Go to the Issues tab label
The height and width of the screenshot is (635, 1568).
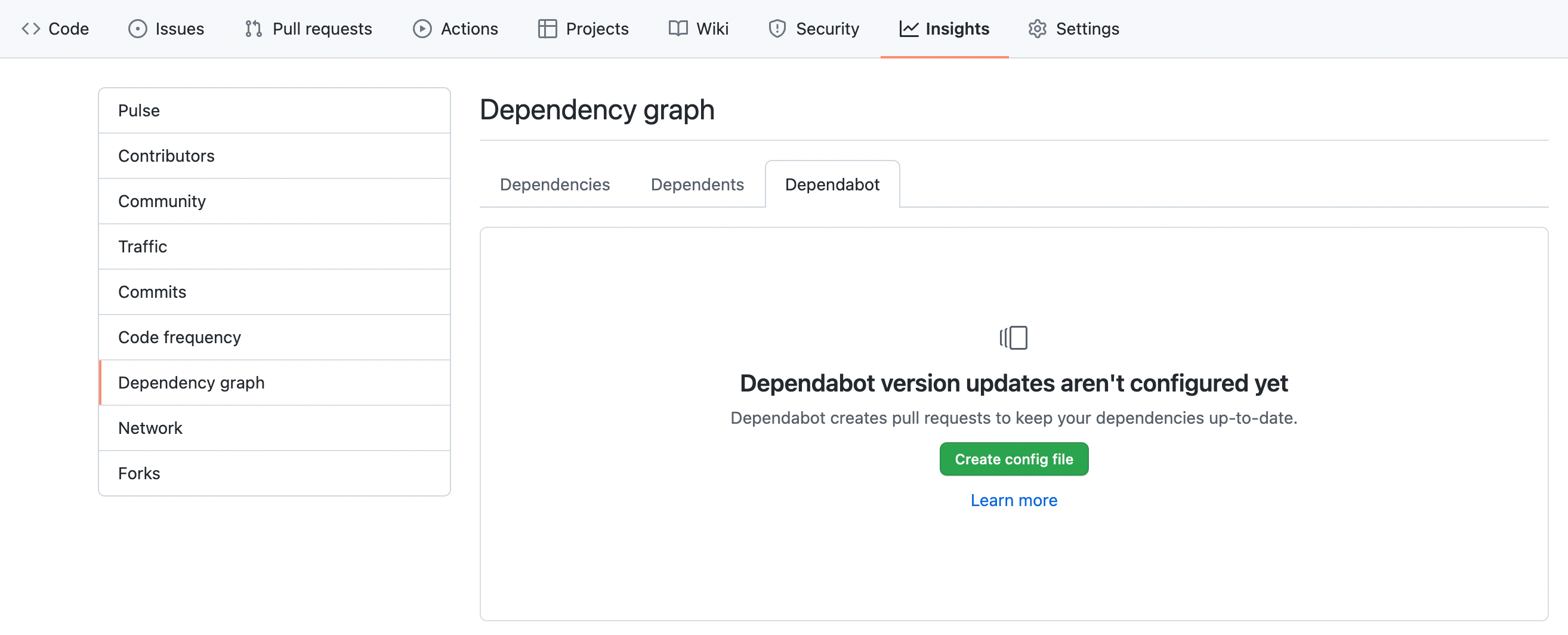pyautogui.click(x=180, y=29)
